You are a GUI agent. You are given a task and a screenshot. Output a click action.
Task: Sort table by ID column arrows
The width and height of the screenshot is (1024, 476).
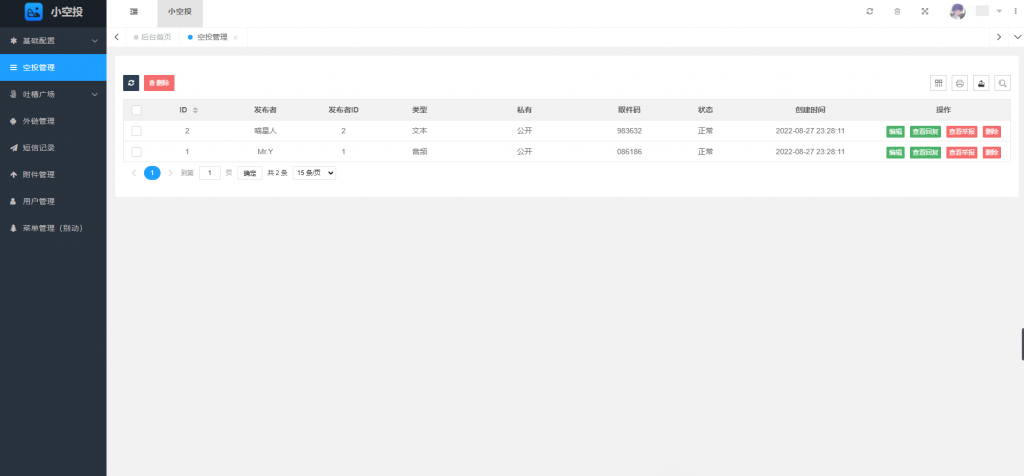point(195,110)
